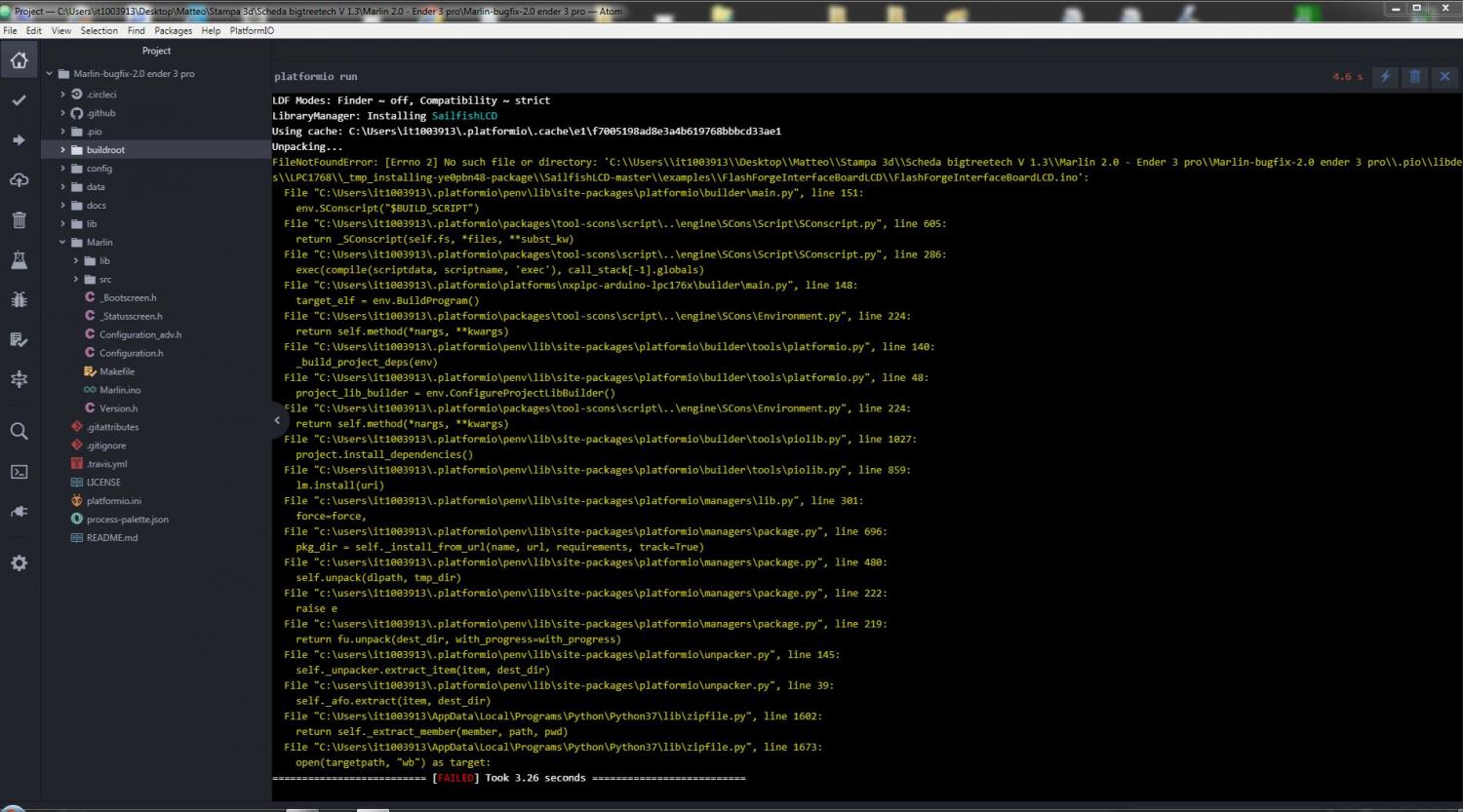Click the Upload arrow icon
The image size is (1463, 812).
19,140
